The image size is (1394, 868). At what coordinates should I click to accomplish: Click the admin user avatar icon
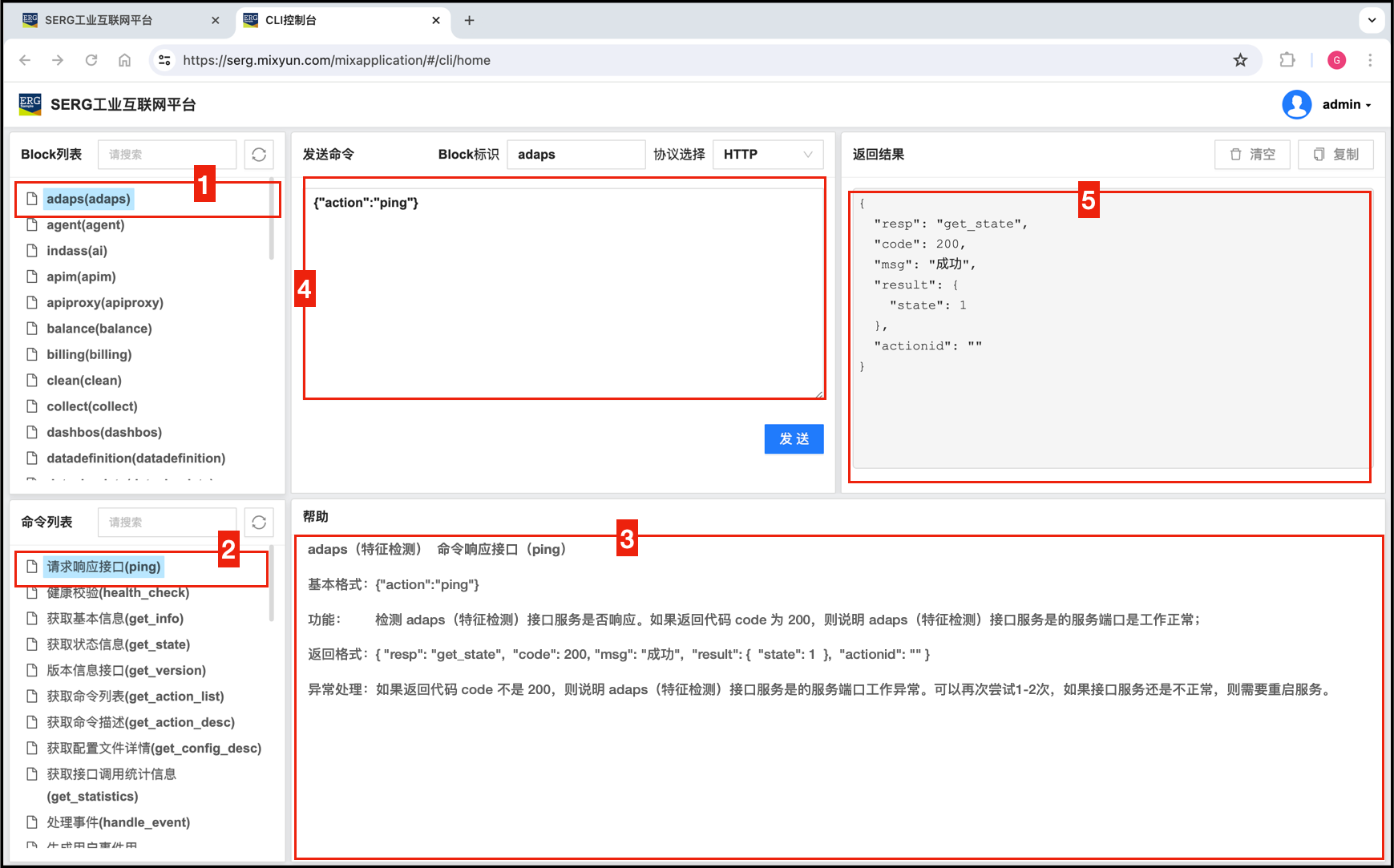click(1296, 105)
